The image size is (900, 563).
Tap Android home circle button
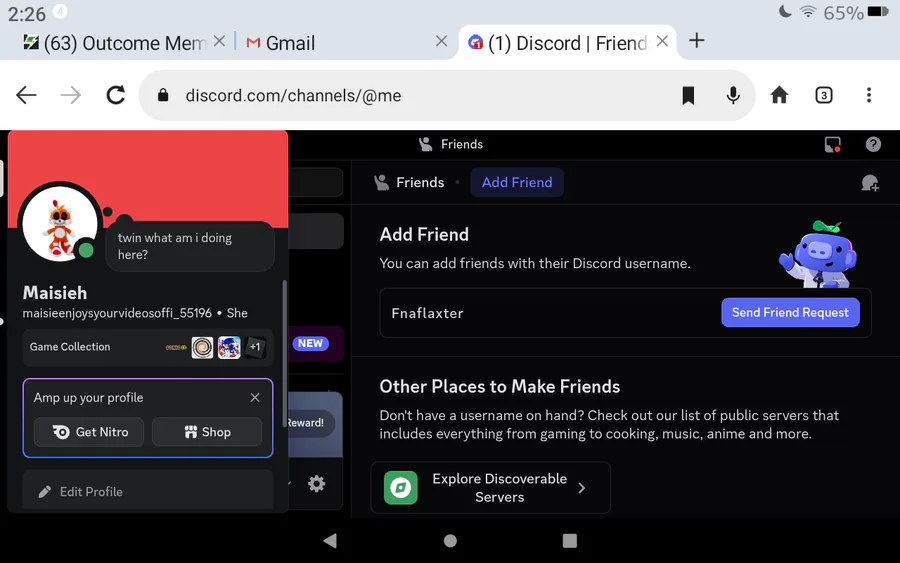click(451, 541)
